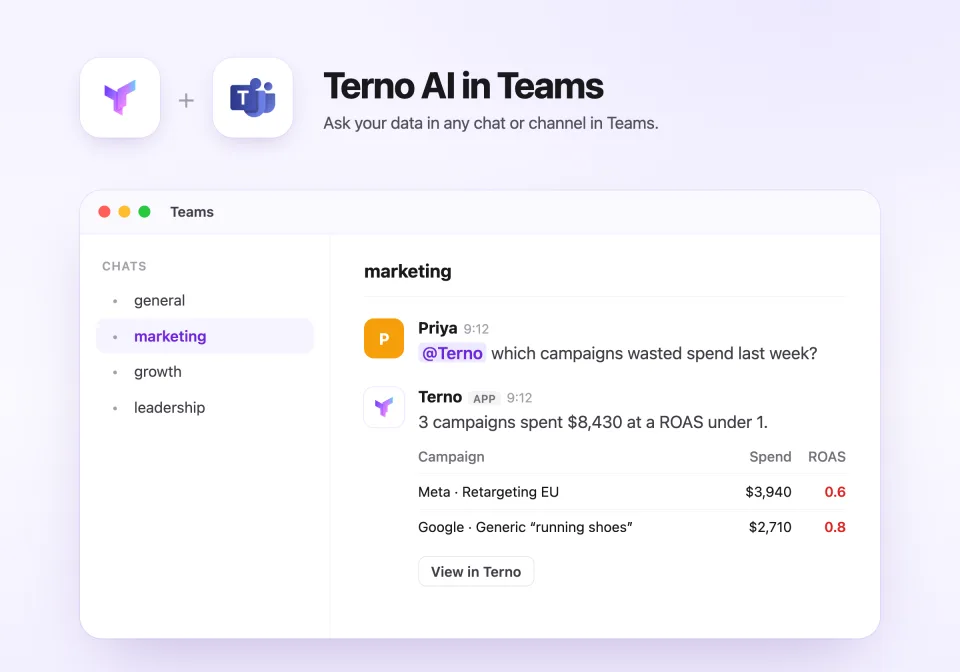The height and width of the screenshot is (672, 960).
Task: Click the Teams window title
Action: point(192,212)
